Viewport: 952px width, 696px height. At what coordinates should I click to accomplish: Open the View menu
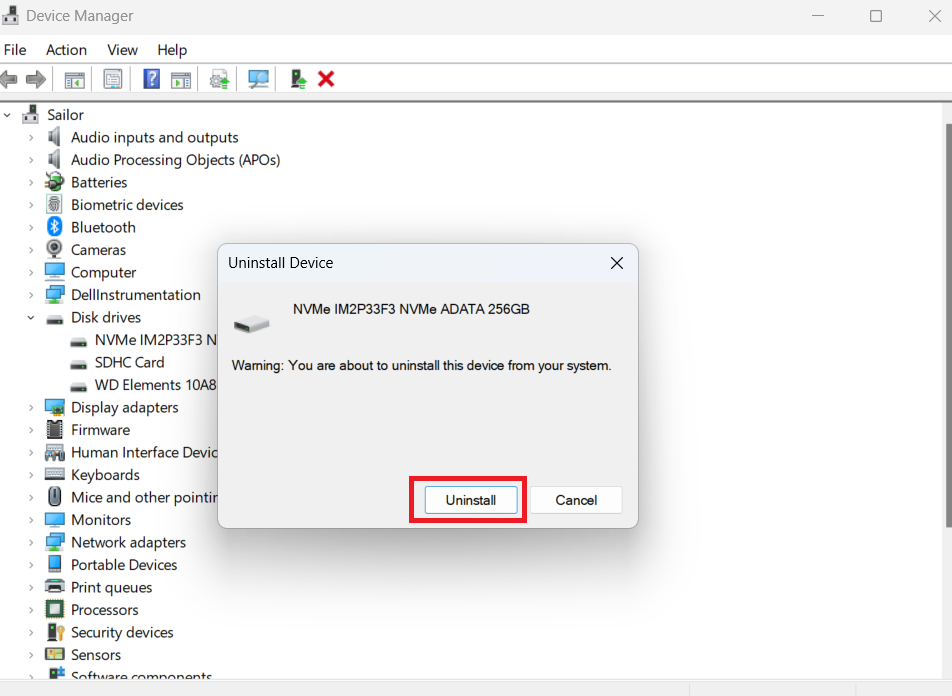coord(123,50)
